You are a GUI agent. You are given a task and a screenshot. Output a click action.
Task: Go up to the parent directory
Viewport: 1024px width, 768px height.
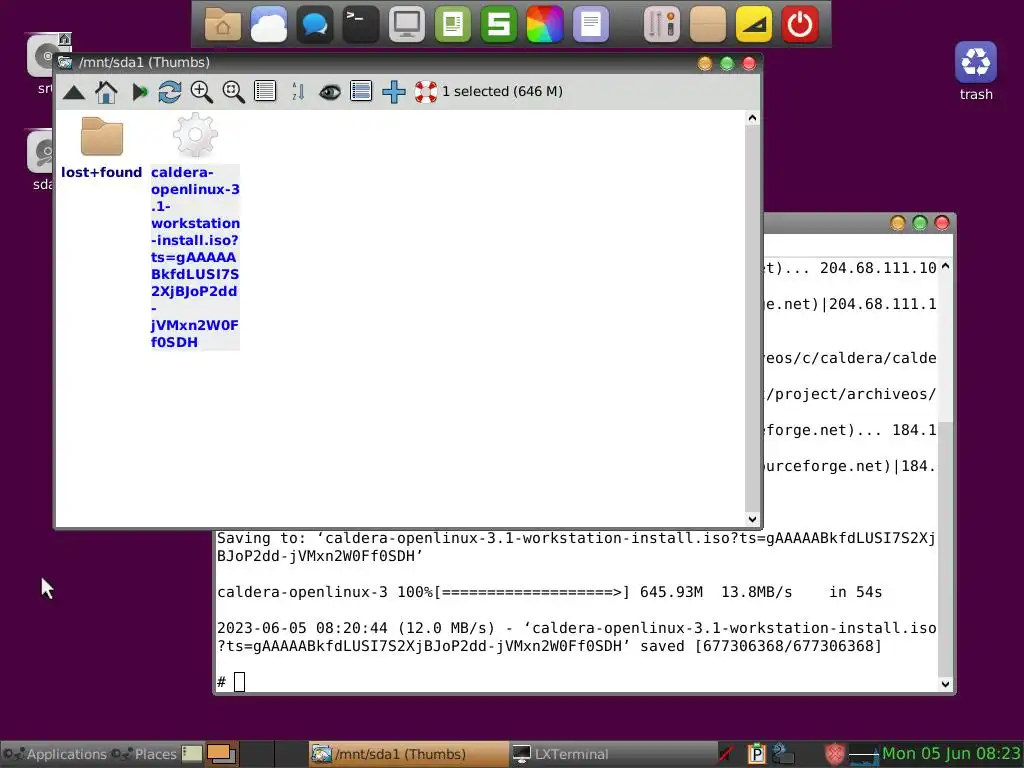click(x=74, y=93)
